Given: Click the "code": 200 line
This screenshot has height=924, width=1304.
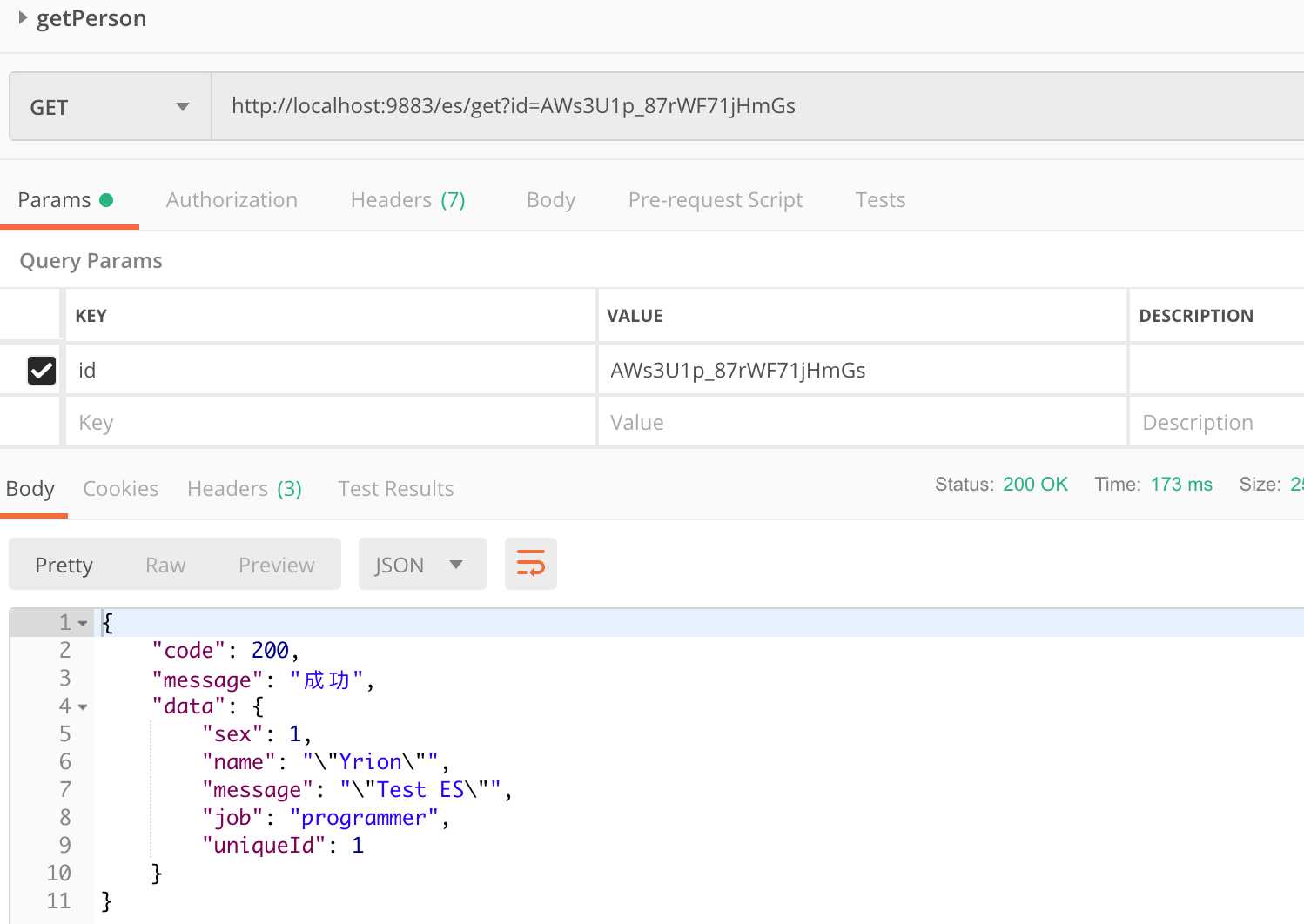Looking at the screenshot, I should coord(226,651).
